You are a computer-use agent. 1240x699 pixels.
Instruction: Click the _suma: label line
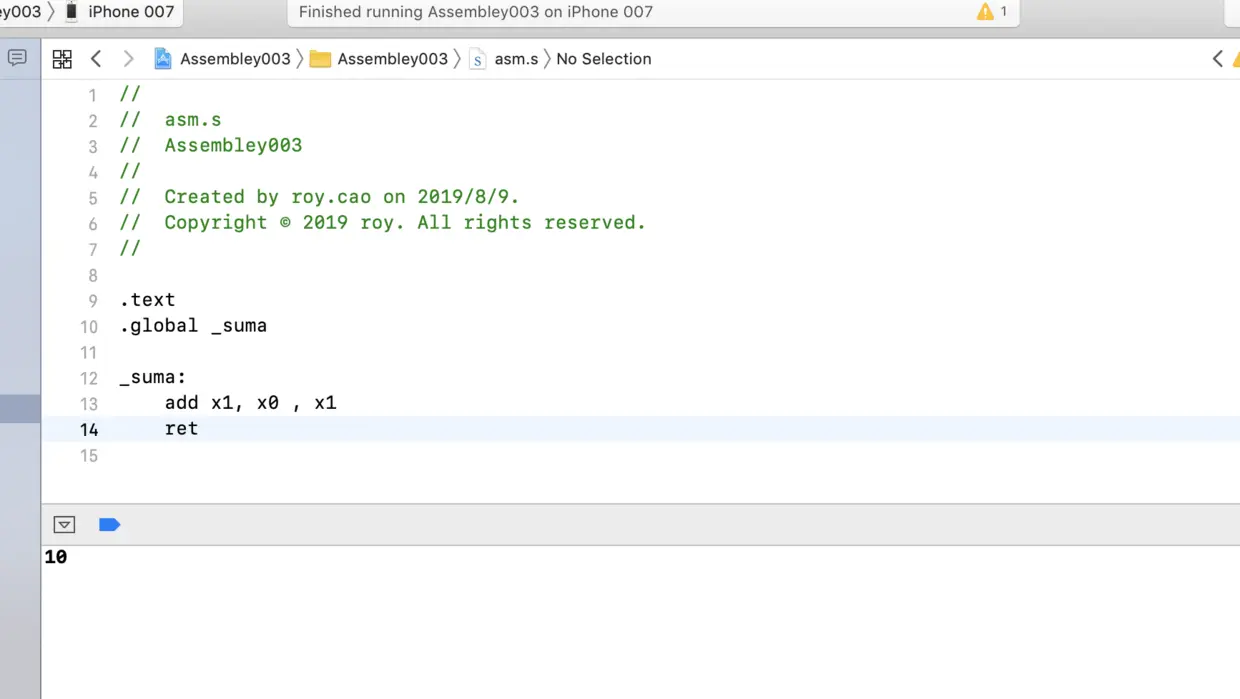coord(153,378)
